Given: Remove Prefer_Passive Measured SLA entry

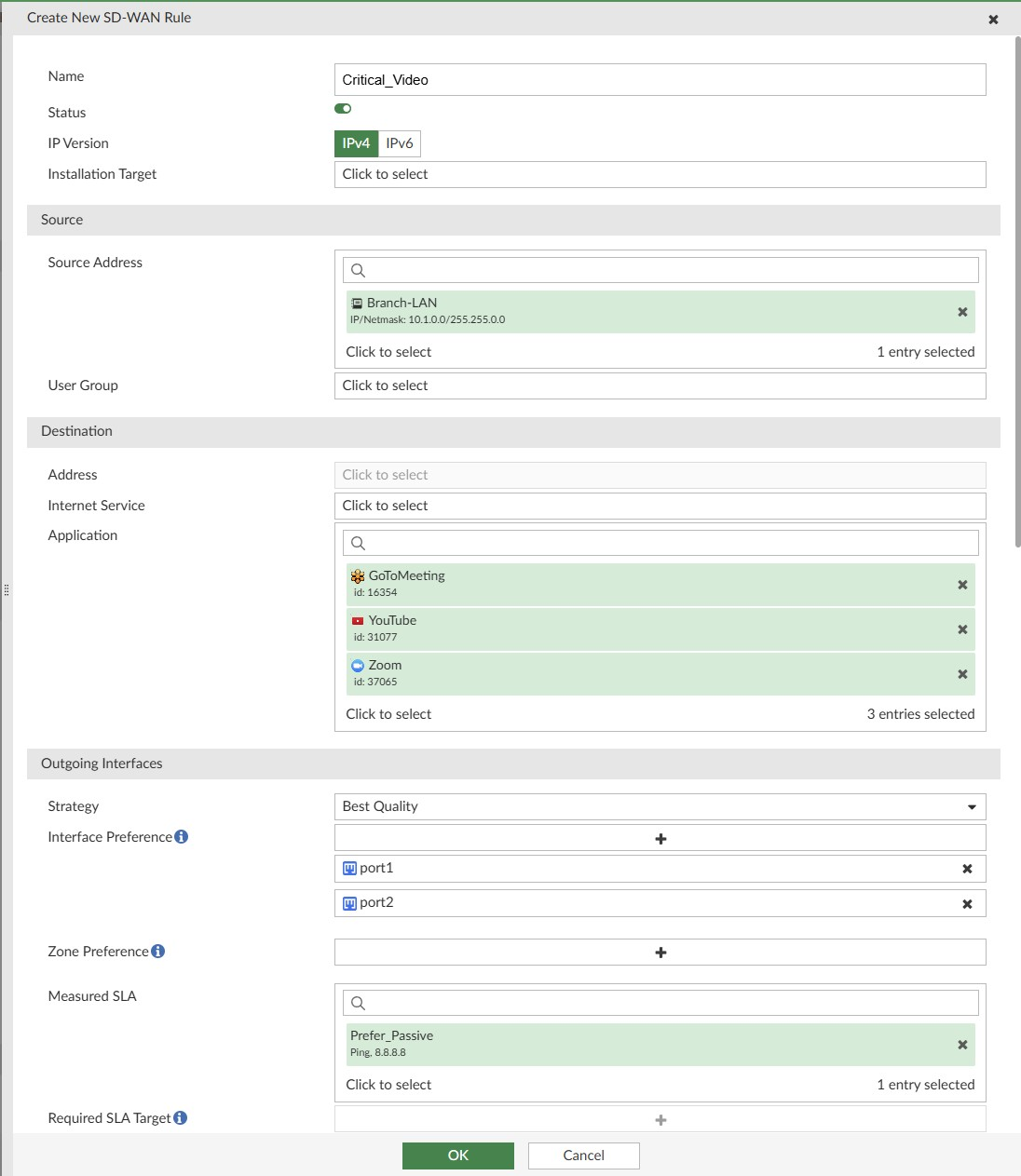Looking at the screenshot, I should [x=962, y=1045].
